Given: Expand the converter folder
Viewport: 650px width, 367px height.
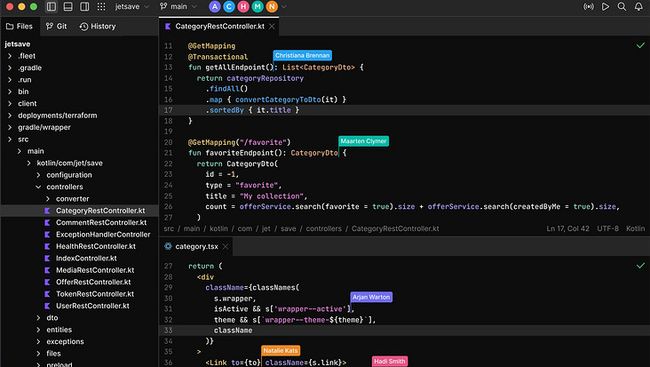Looking at the screenshot, I should 48,199.
